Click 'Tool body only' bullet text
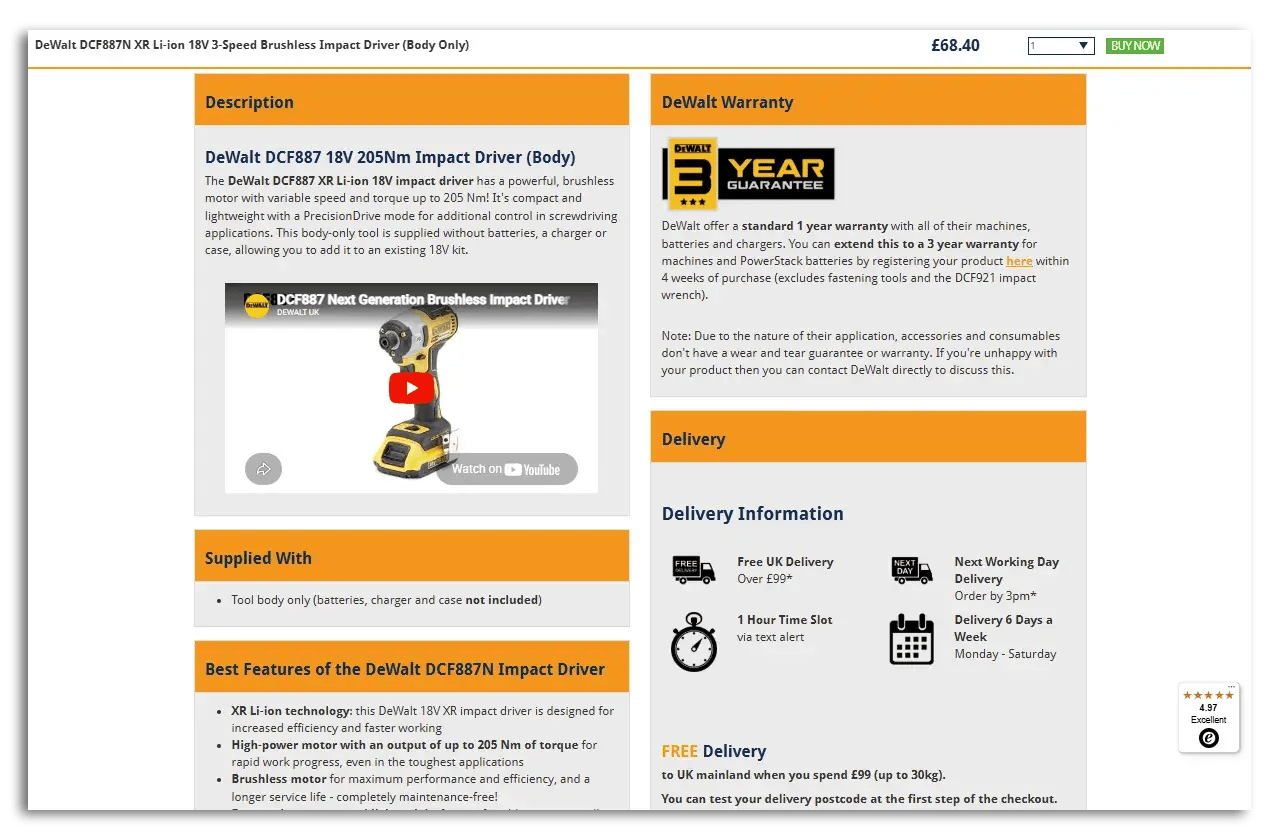 [x=387, y=600]
